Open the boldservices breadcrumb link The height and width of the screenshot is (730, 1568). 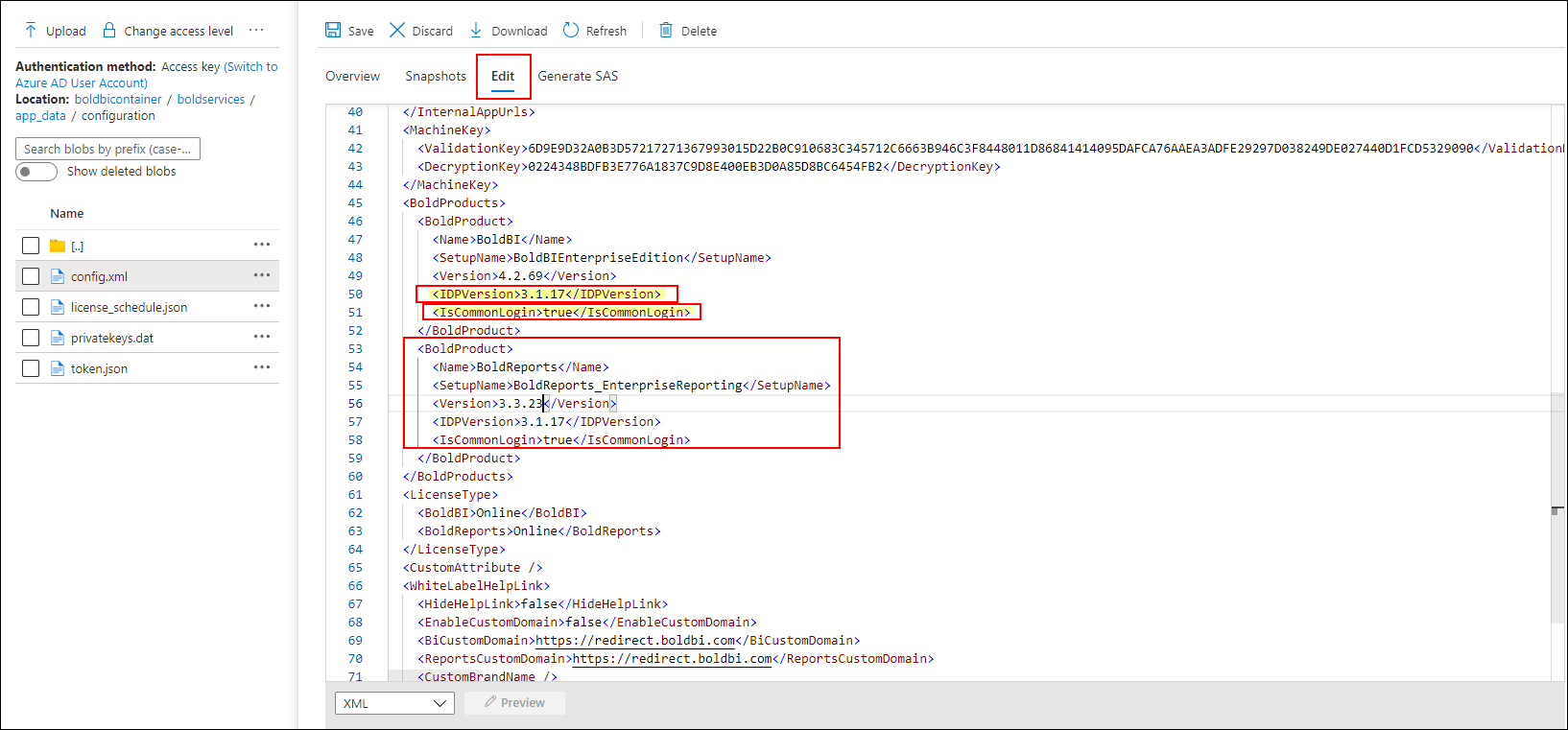[x=211, y=99]
